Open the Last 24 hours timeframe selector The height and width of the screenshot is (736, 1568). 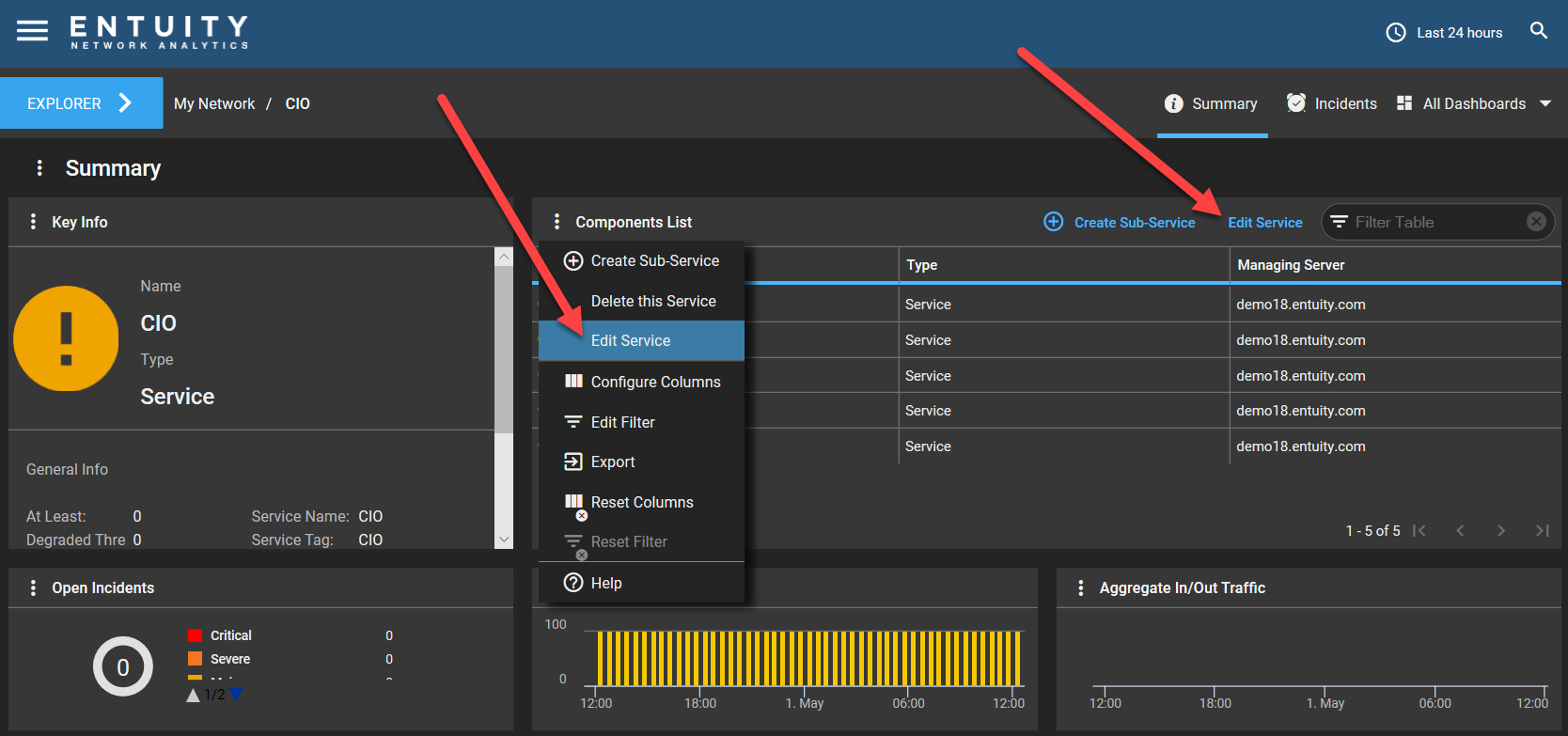(1445, 33)
